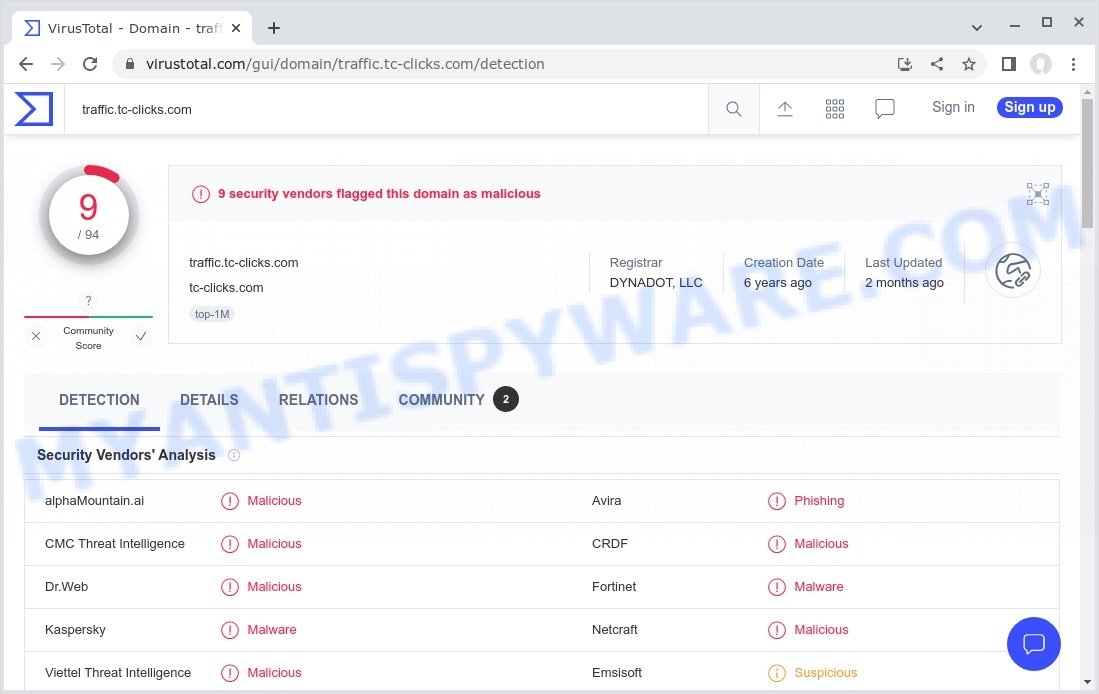The image size is (1099, 694).
Task: Click the CMC Threat Intelligence vendor name
Action: tap(115, 544)
